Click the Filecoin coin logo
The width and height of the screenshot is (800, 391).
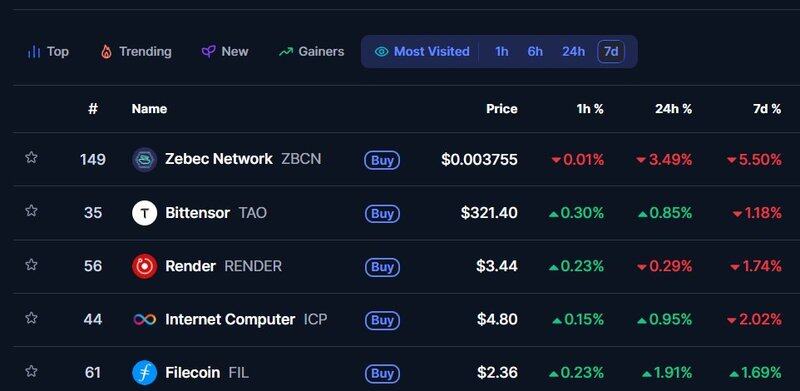(144, 373)
